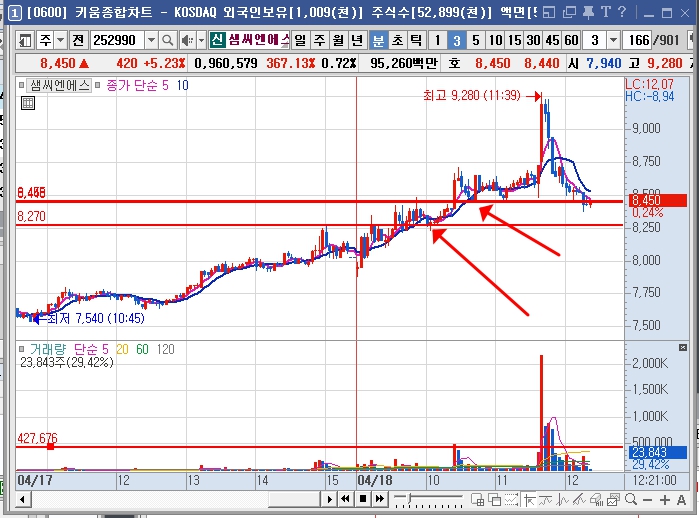699x518 pixels.
Task: Open the speaker options dropdown arrow
Action: [201, 41]
